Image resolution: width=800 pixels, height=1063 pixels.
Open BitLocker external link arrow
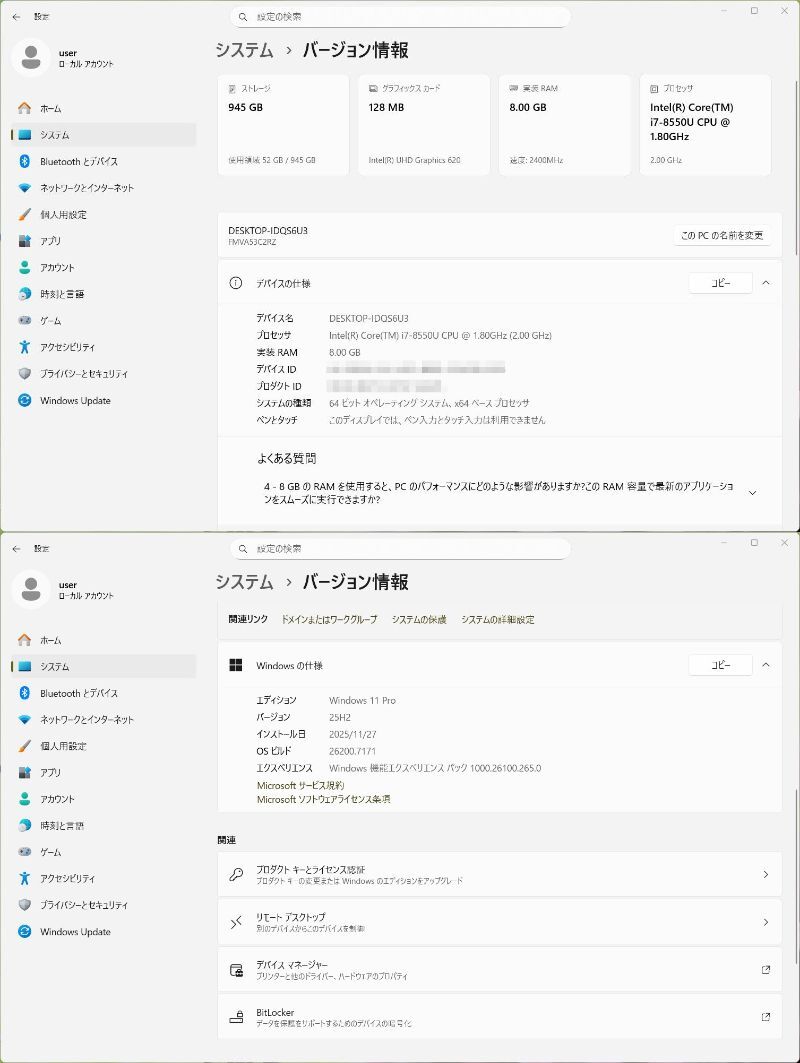tap(765, 1017)
